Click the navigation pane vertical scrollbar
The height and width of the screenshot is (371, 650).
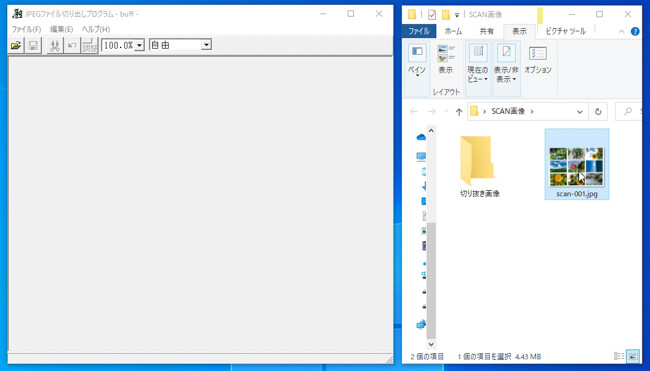pyautogui.click(x=431, y=236)
